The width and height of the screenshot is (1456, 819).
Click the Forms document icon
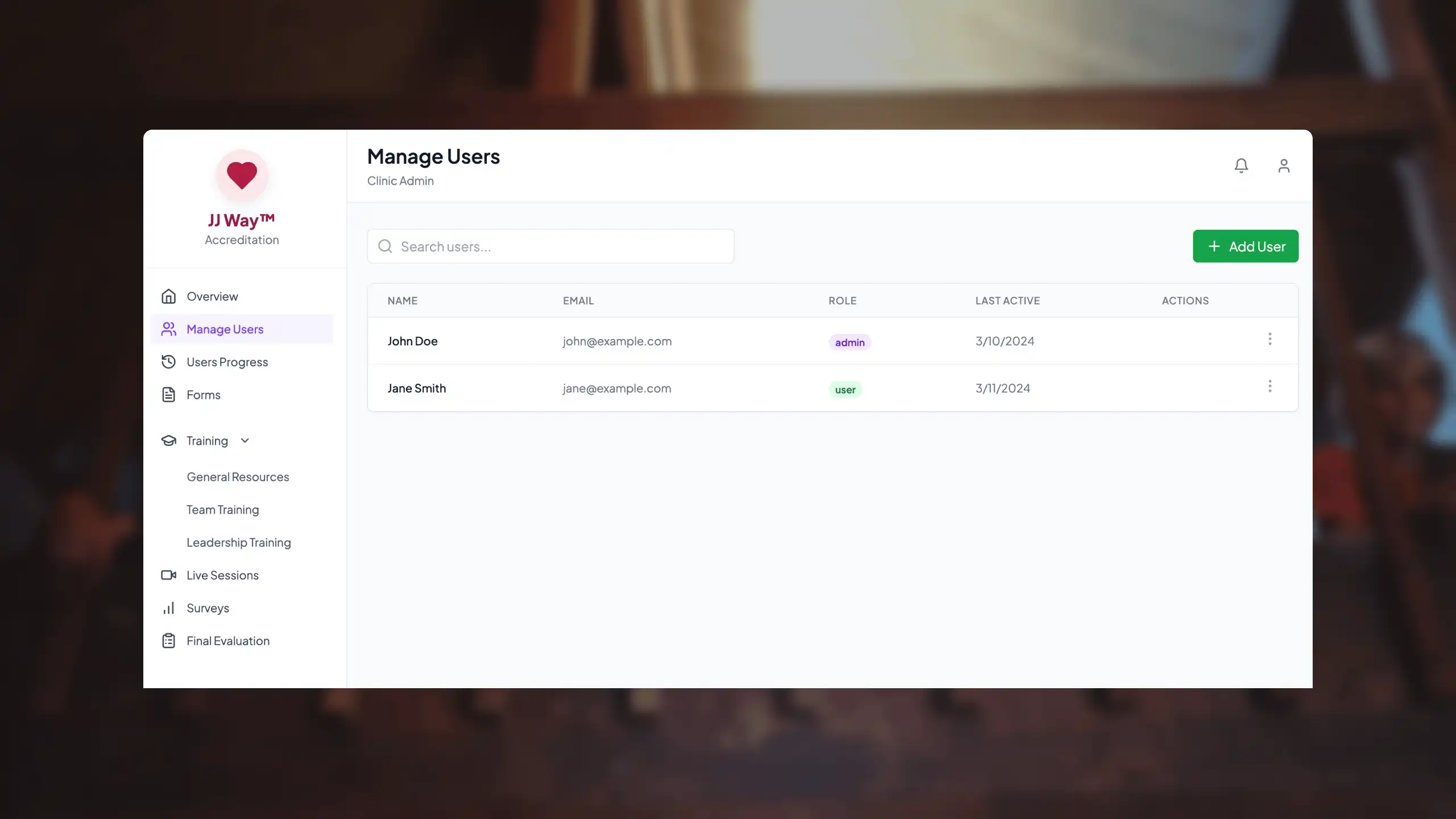click(168, 395)
